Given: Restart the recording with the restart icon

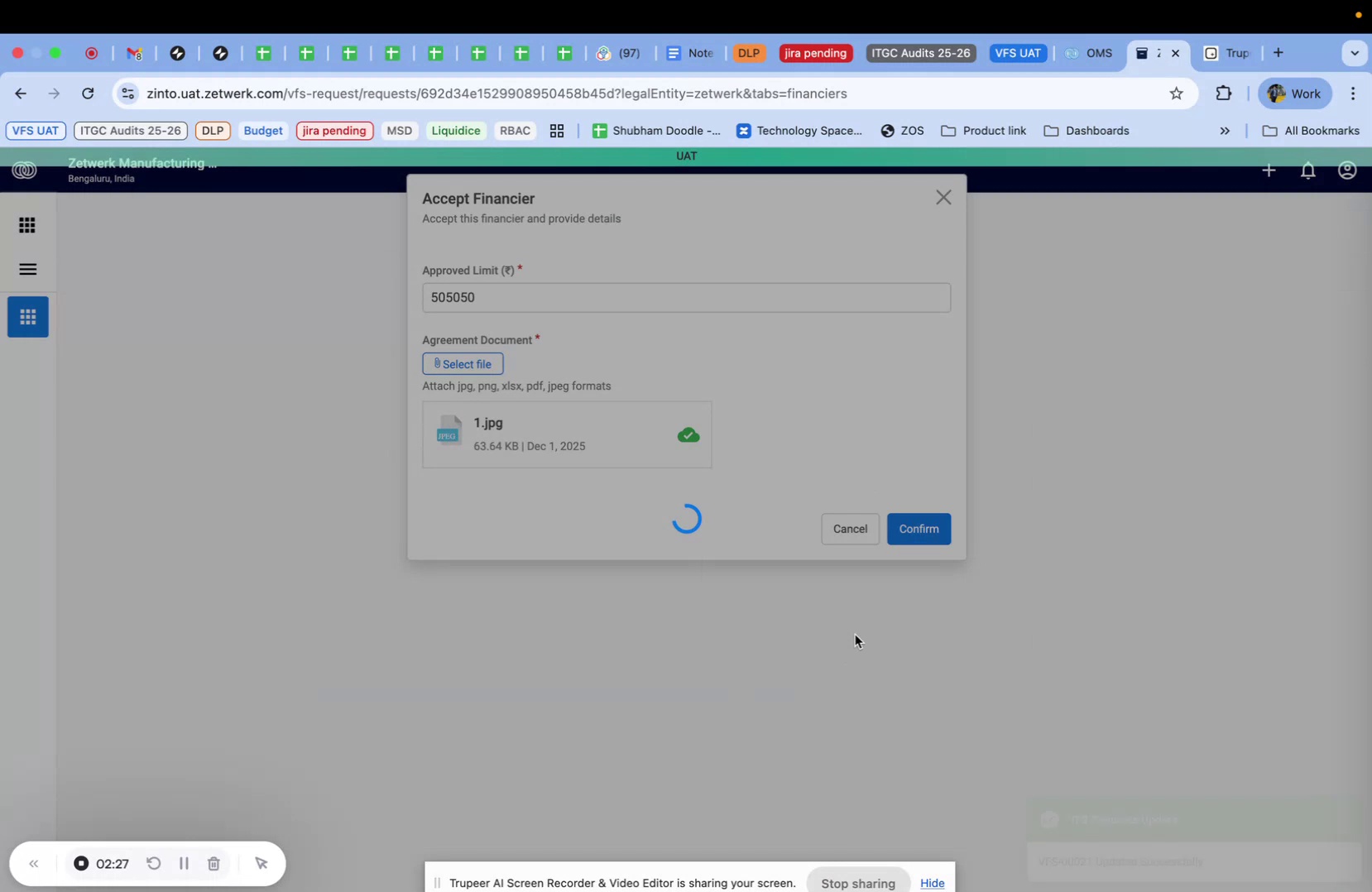Looking at the screenshot, I should coord(154,863).
